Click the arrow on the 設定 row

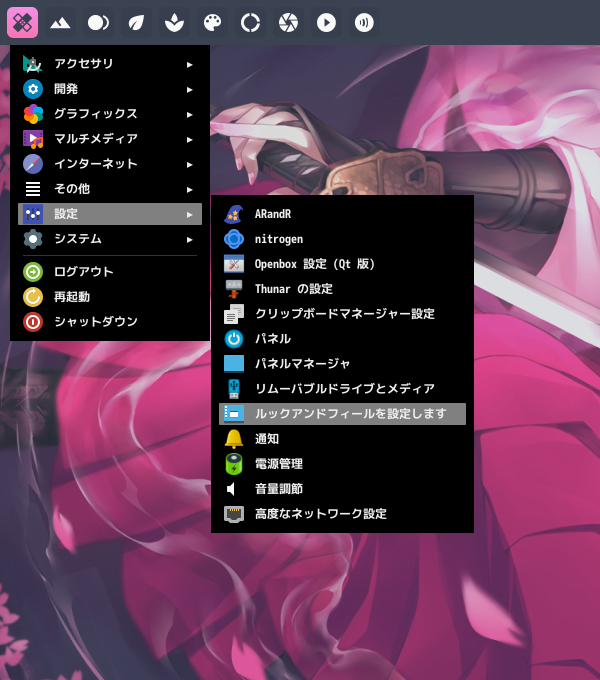coord(189,215)
